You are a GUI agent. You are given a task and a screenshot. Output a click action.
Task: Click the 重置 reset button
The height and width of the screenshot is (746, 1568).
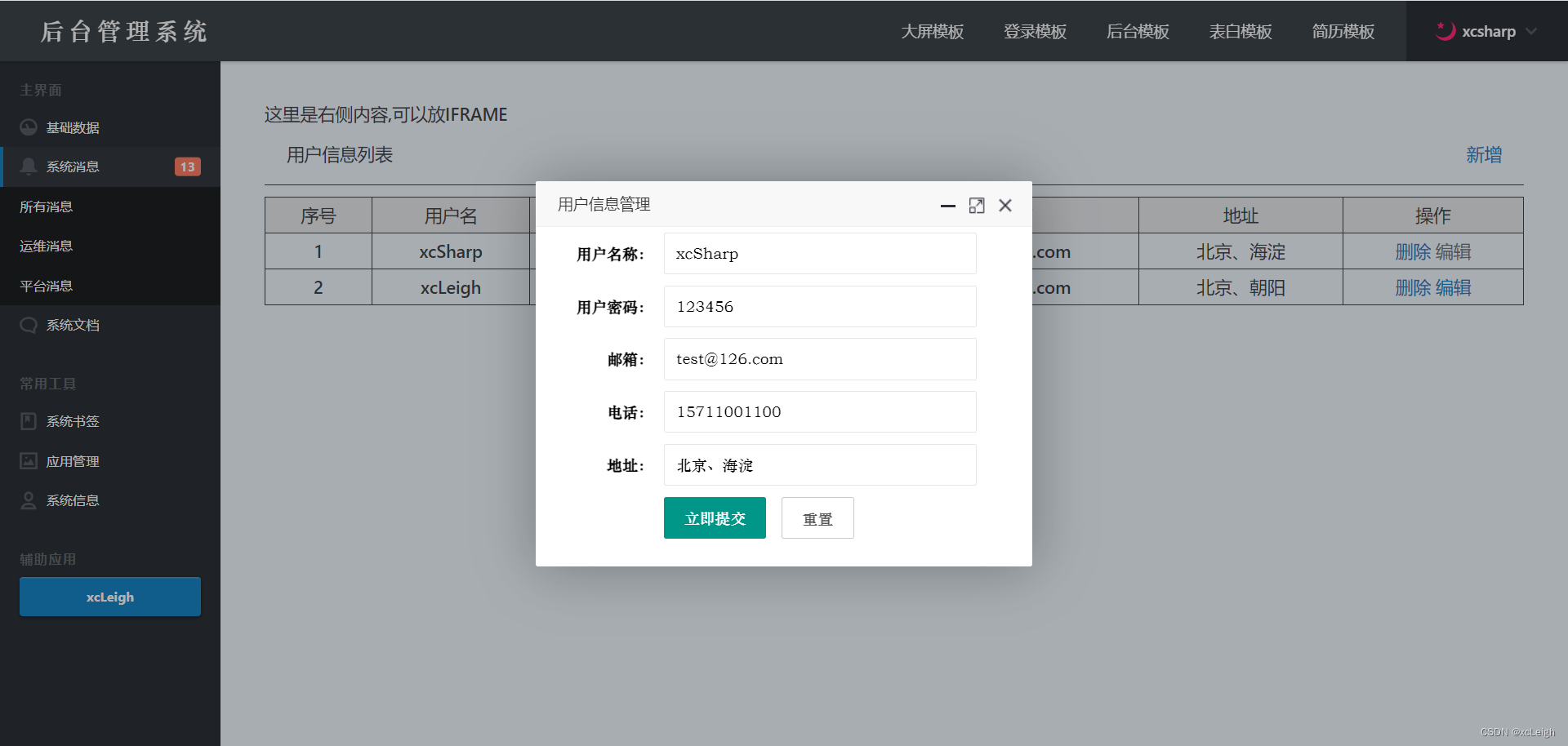point(817,518)
